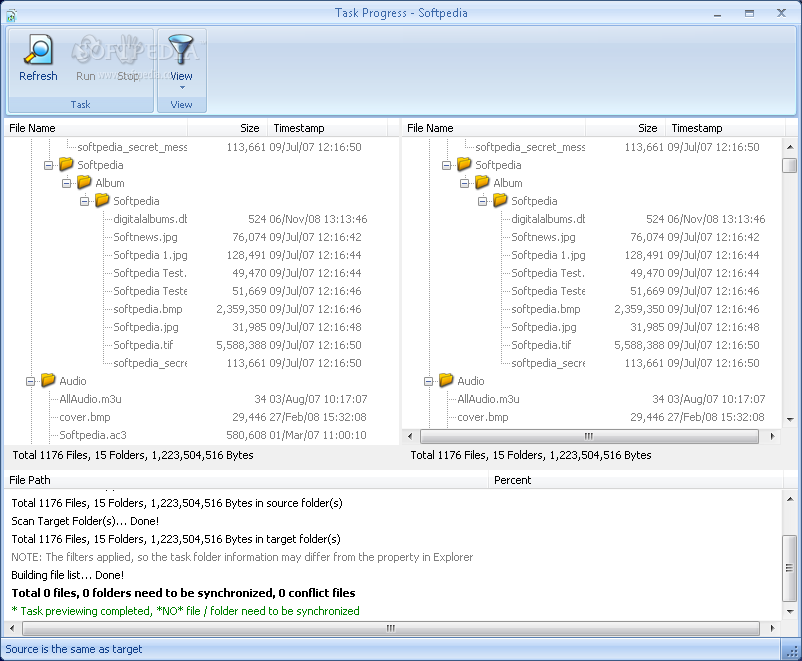The width and height of the screenshot is (802, 661).
Task: Select Softpedia.ac3 in the left pane
Action: tap(93, 435)
